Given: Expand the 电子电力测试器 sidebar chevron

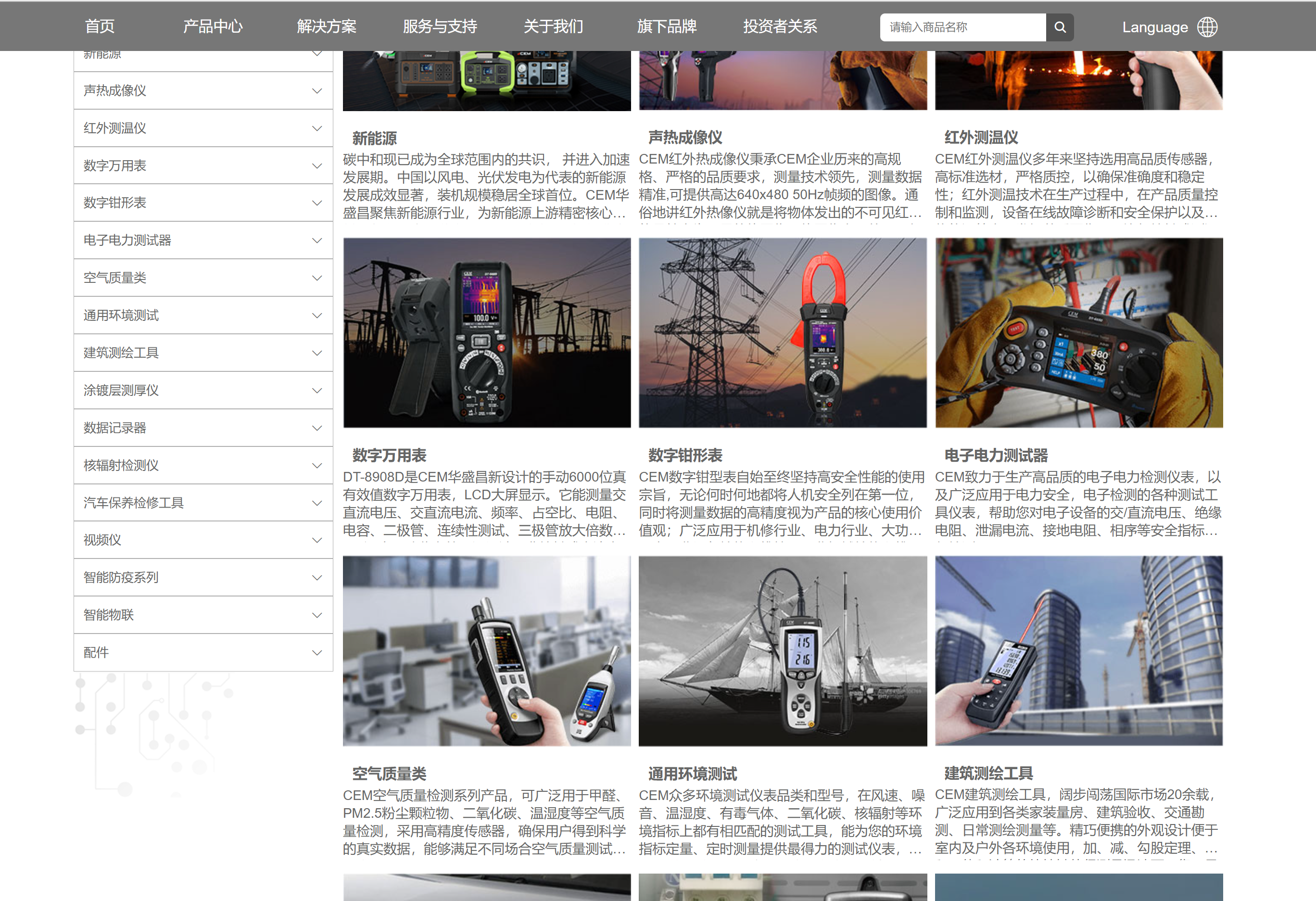Looking at the screenshot, I should [x=317, y=240].
